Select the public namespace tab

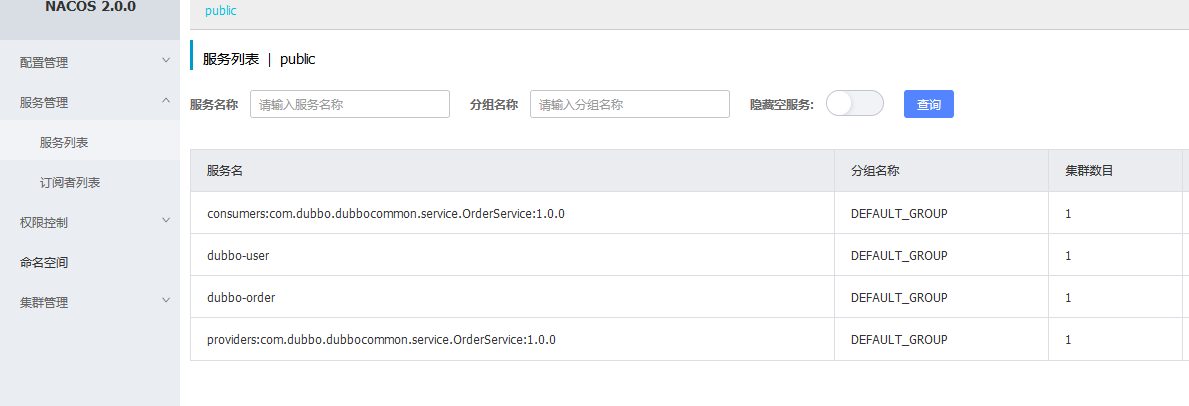(221, 11)
